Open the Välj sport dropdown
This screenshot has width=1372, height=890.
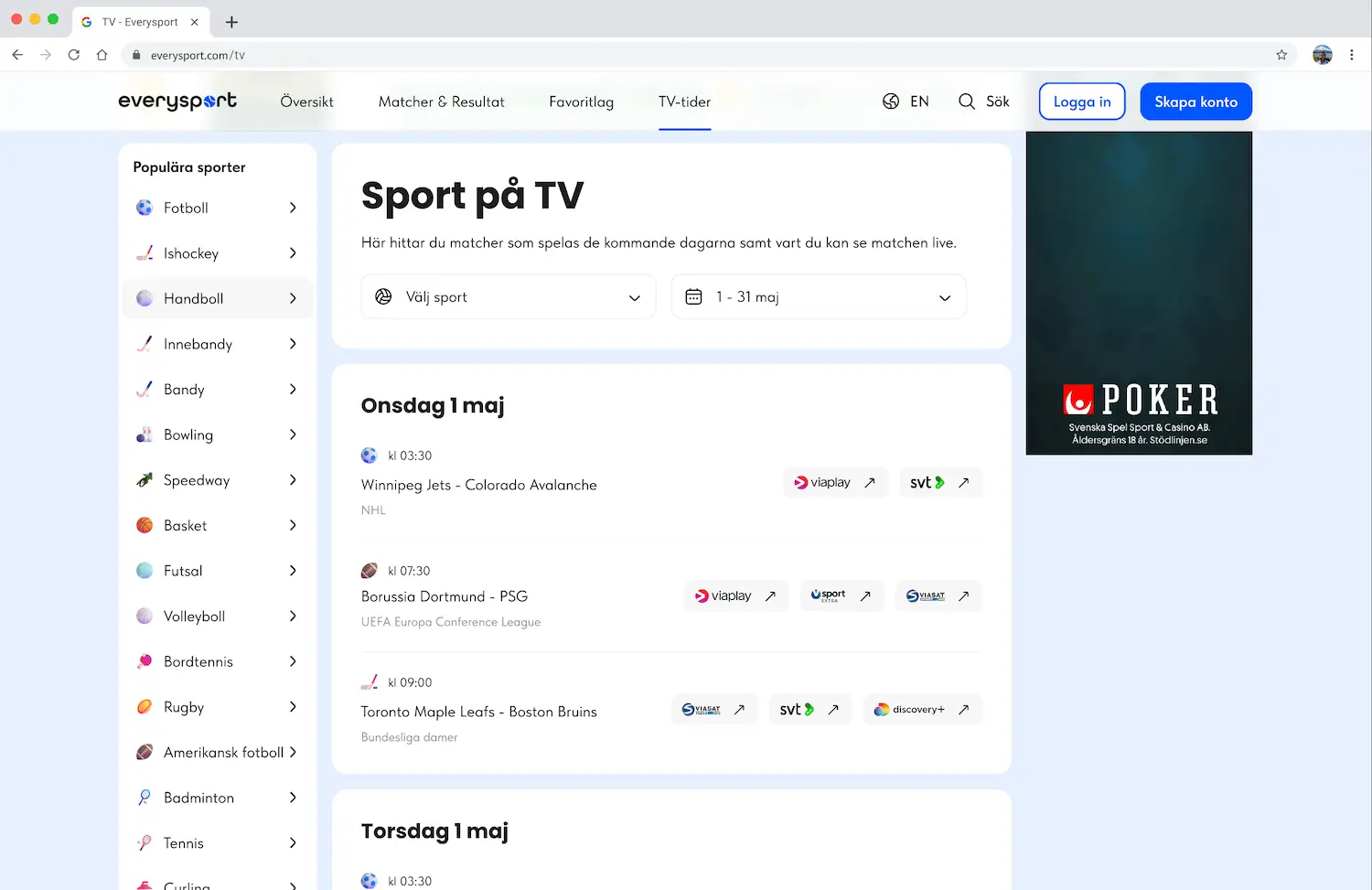(x=509, y=296)
